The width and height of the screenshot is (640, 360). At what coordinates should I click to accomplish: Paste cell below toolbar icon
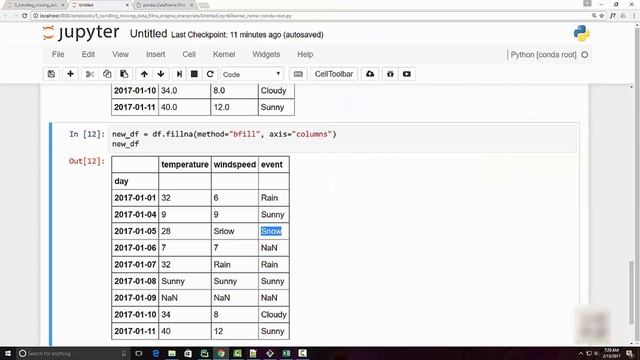124,74
